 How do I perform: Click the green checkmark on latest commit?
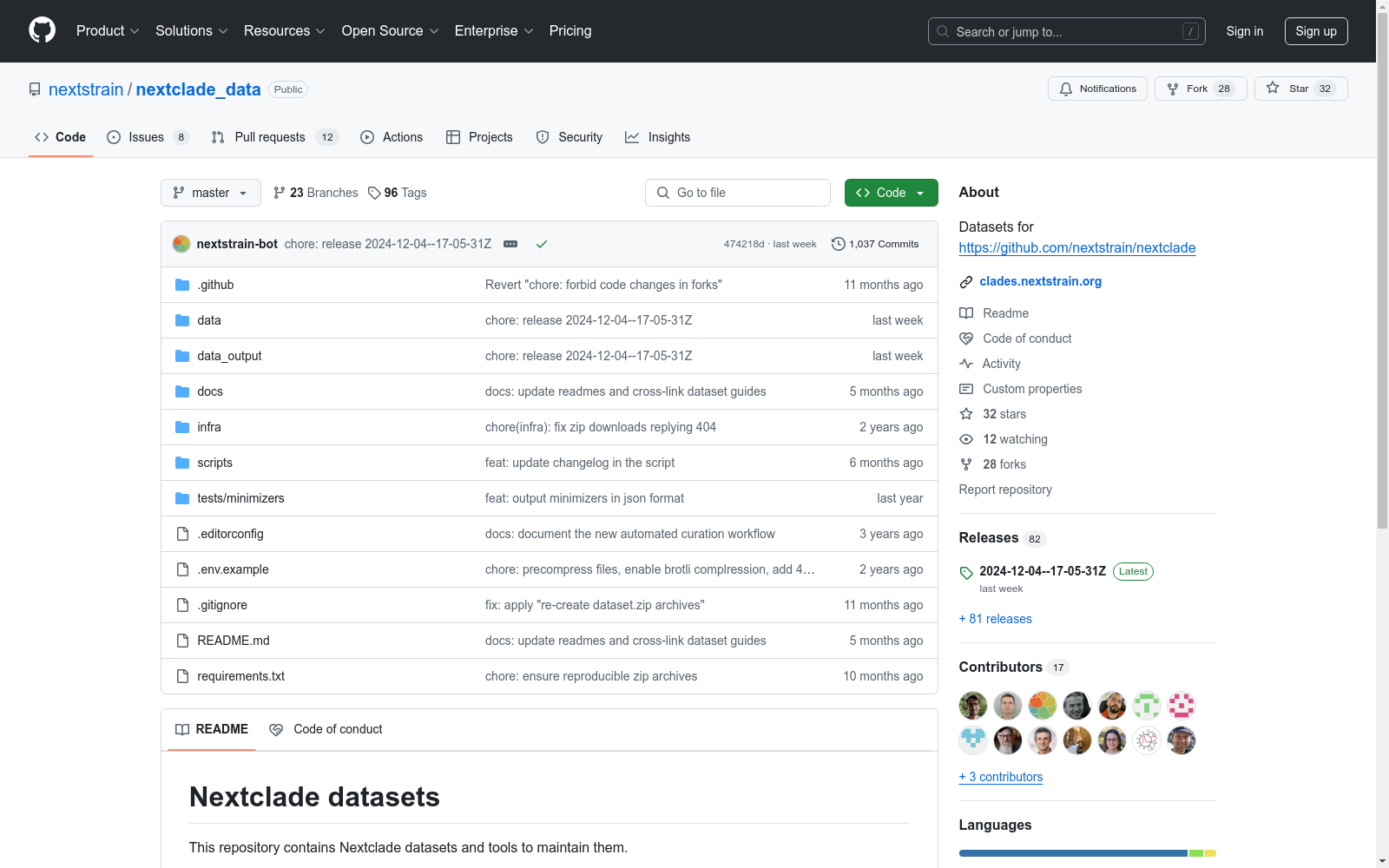coord(542,244)
